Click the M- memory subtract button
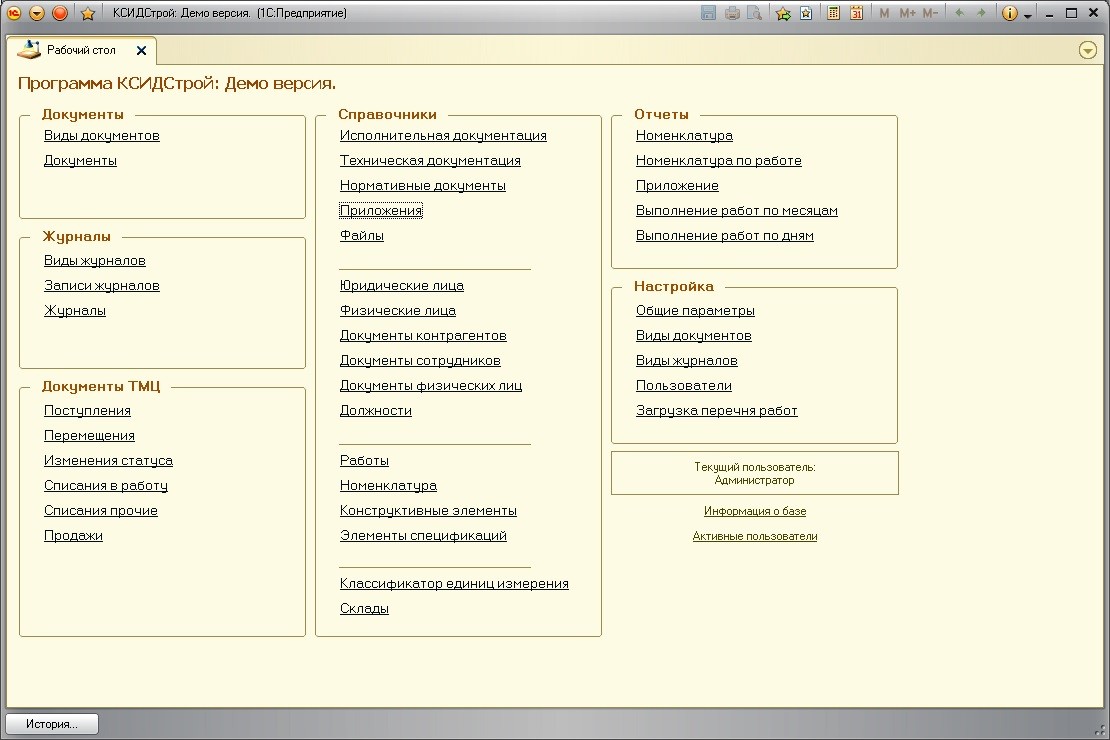This screenshot has width=1110, height=740. (x=930, y=13)
